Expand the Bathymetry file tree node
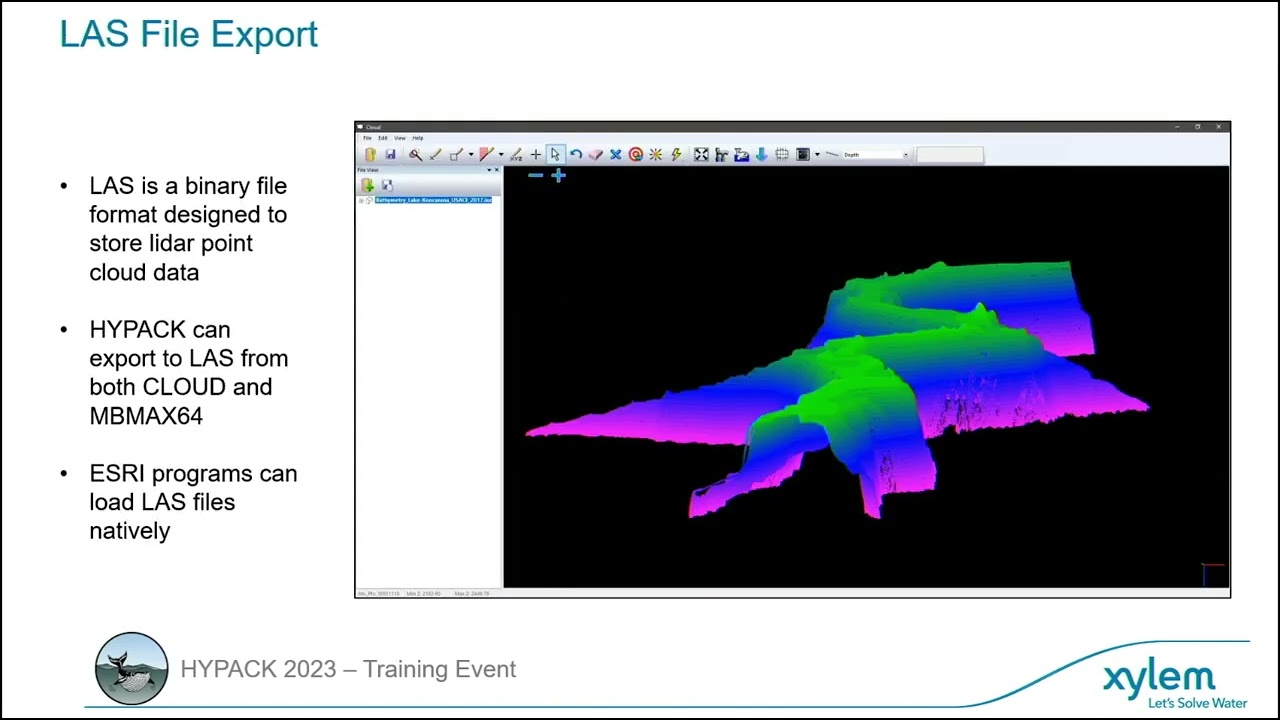This screenshot has height=720, width=1280. 361,200
